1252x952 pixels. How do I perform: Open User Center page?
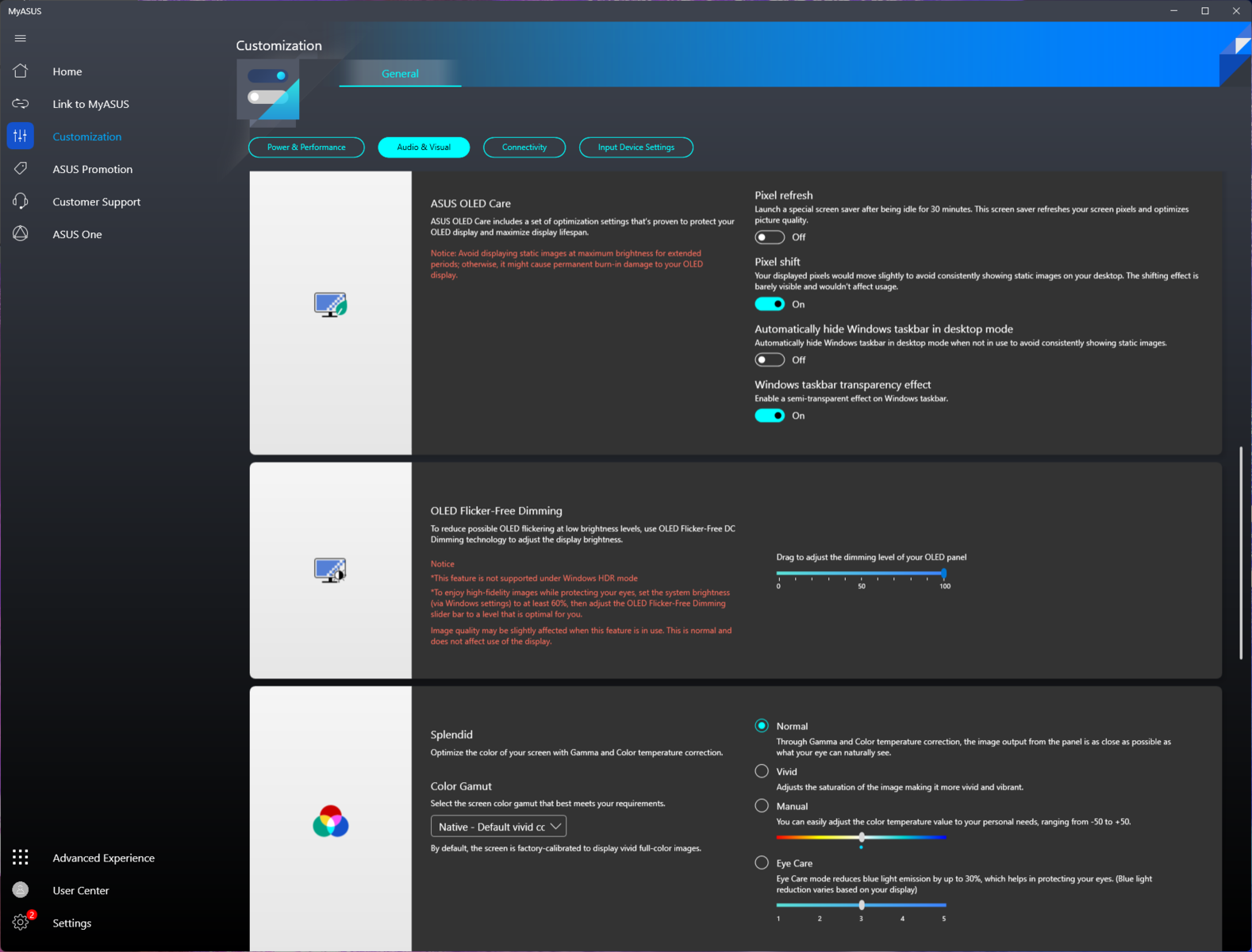click(81, 890)
